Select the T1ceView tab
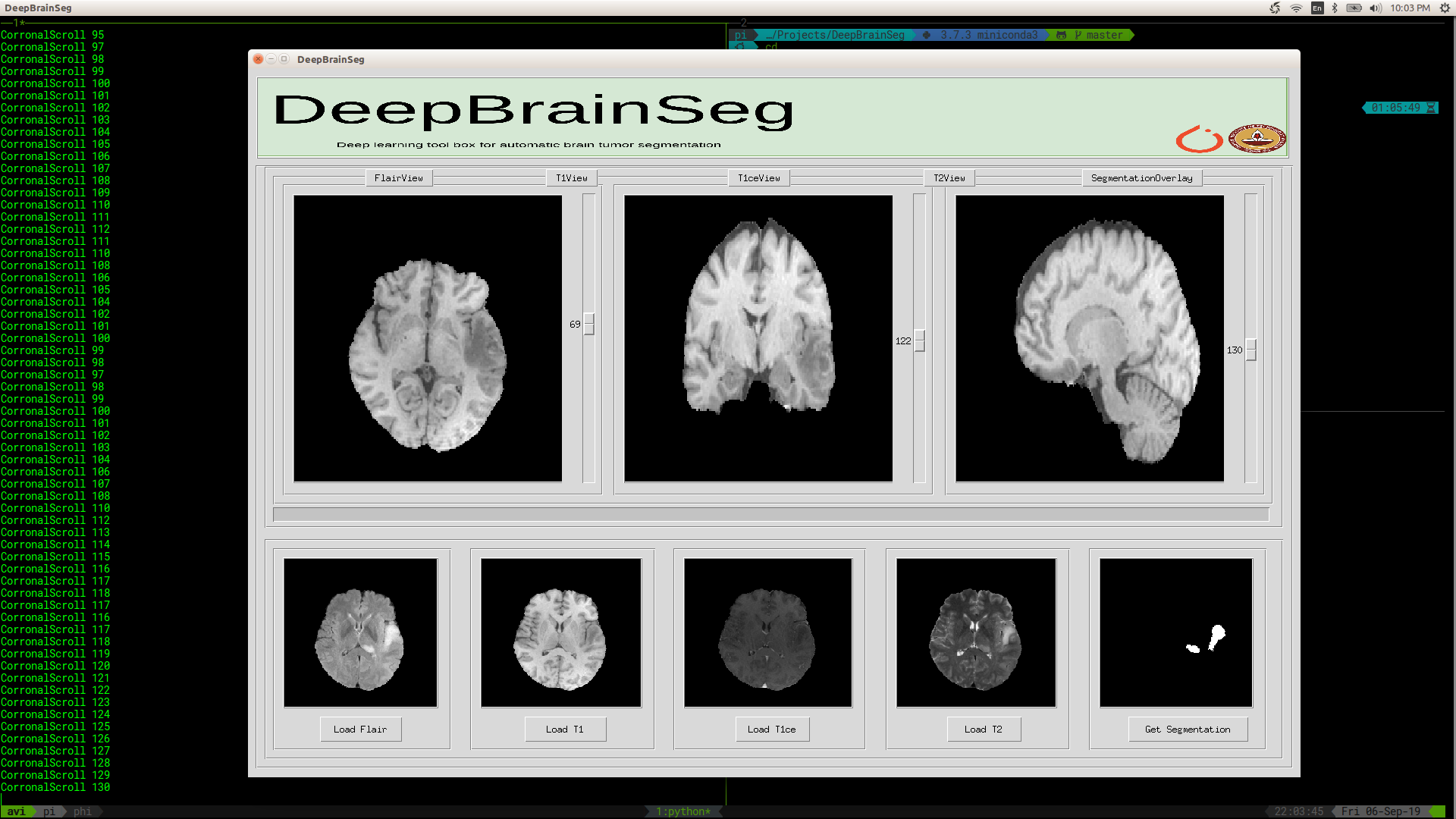 pyautogui.click(x=758, y=178)
